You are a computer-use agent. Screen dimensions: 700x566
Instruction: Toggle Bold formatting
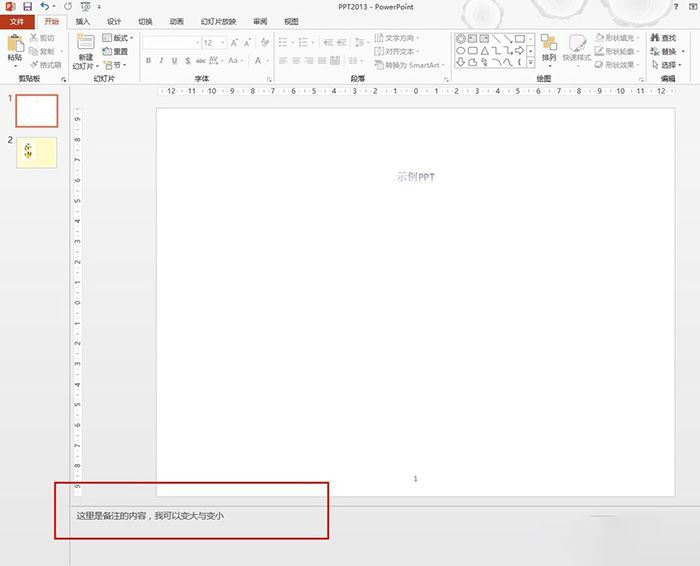pos(148,61)
